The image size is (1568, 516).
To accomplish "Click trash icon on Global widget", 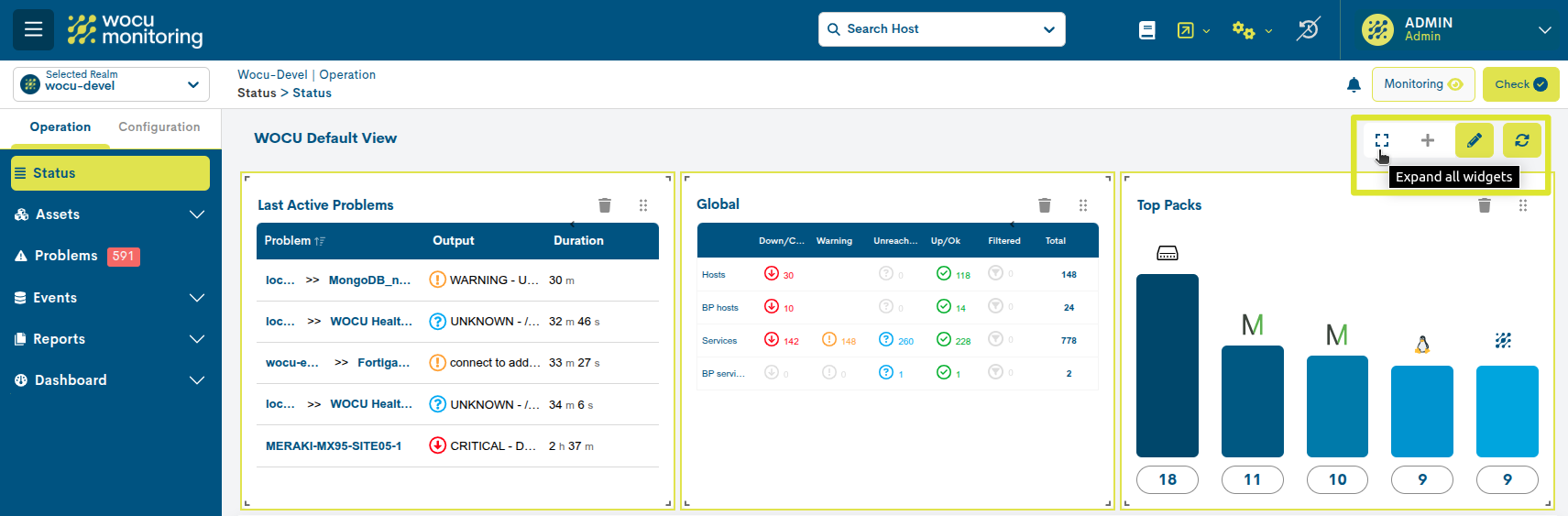I will (x=1044, y=205).
